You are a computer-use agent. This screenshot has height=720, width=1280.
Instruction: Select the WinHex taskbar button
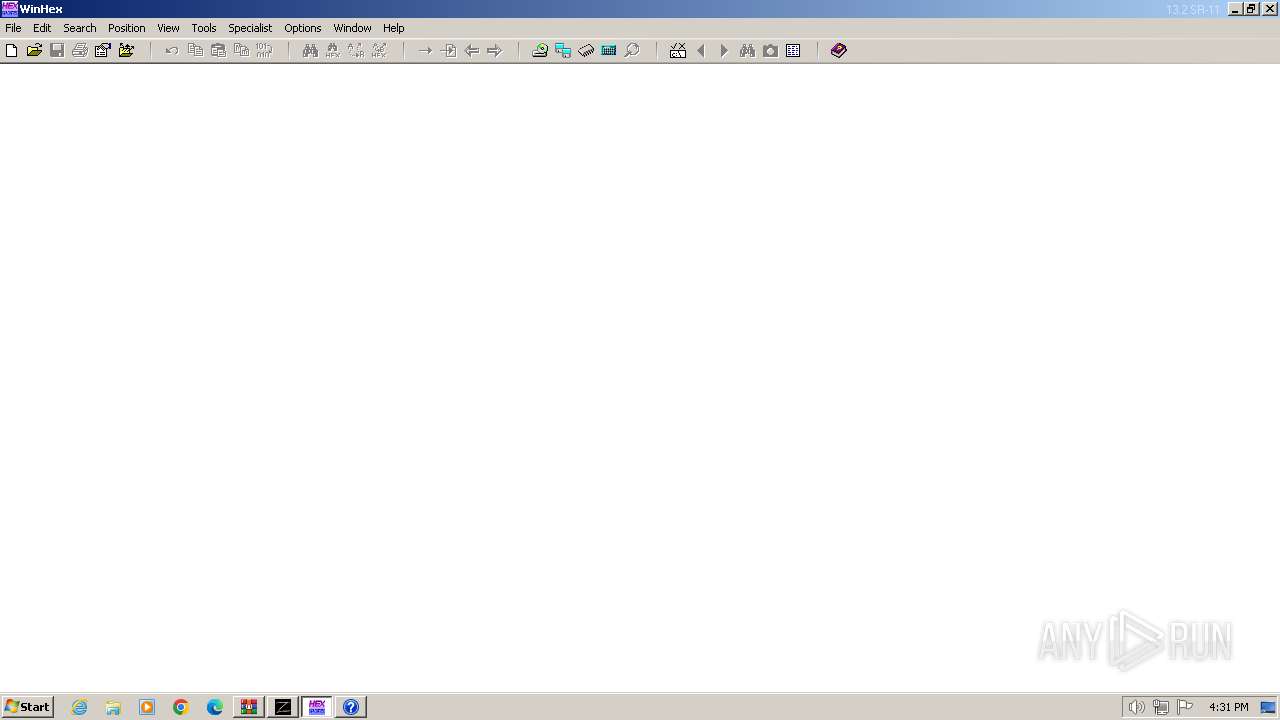(317, 707)
